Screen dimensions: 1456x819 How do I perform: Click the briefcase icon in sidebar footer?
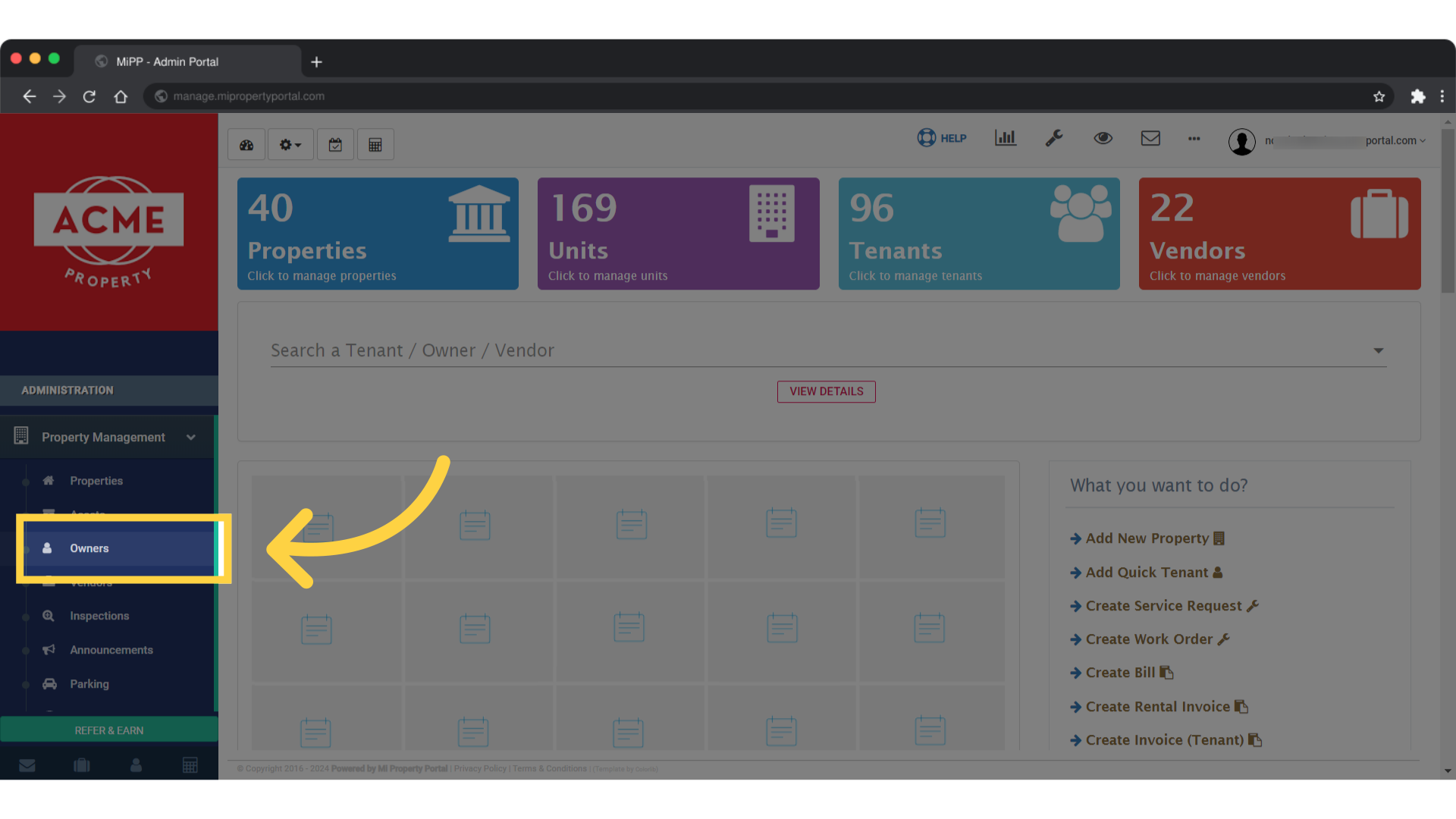coord(82,765)
